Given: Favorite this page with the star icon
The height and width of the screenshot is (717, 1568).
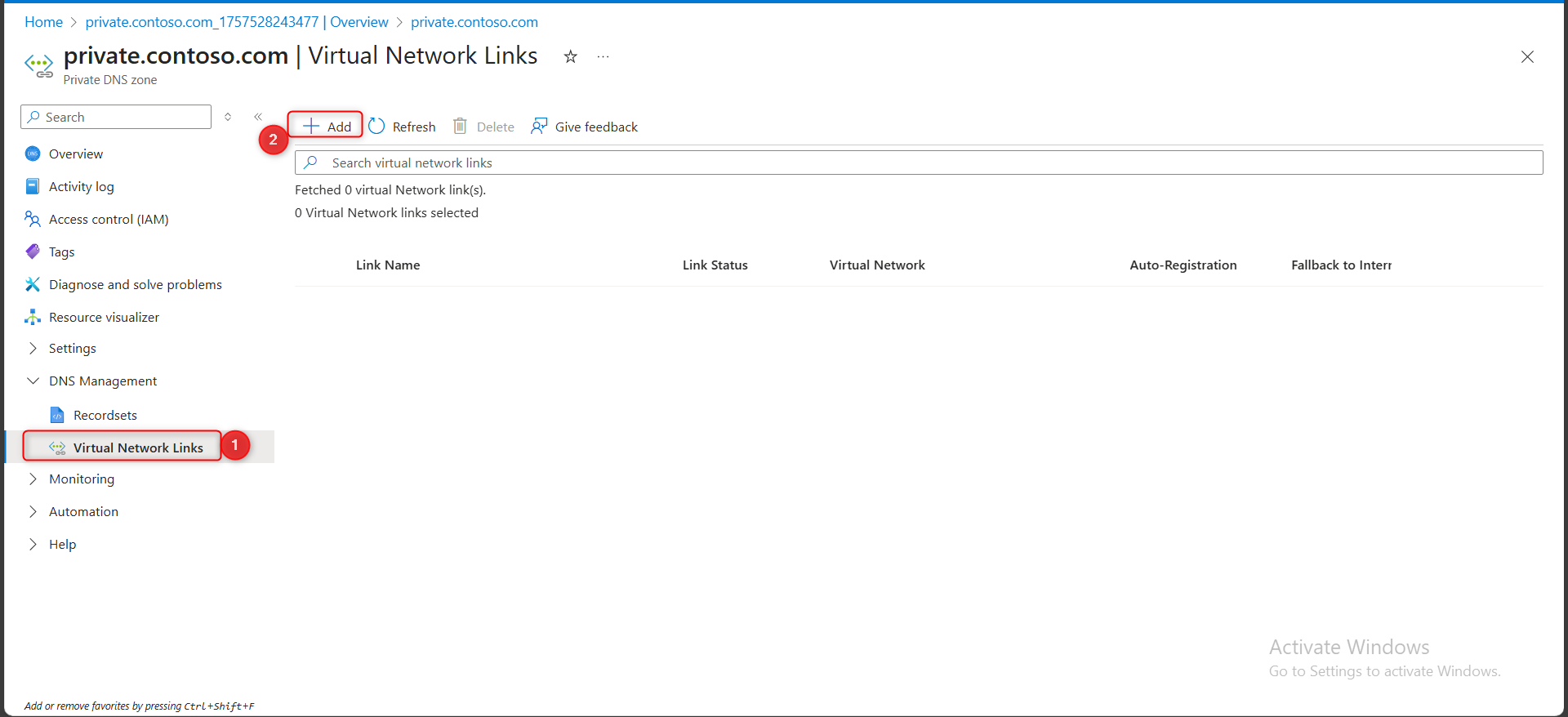Looking at the screenshot, I should click(x=570, y=56).
